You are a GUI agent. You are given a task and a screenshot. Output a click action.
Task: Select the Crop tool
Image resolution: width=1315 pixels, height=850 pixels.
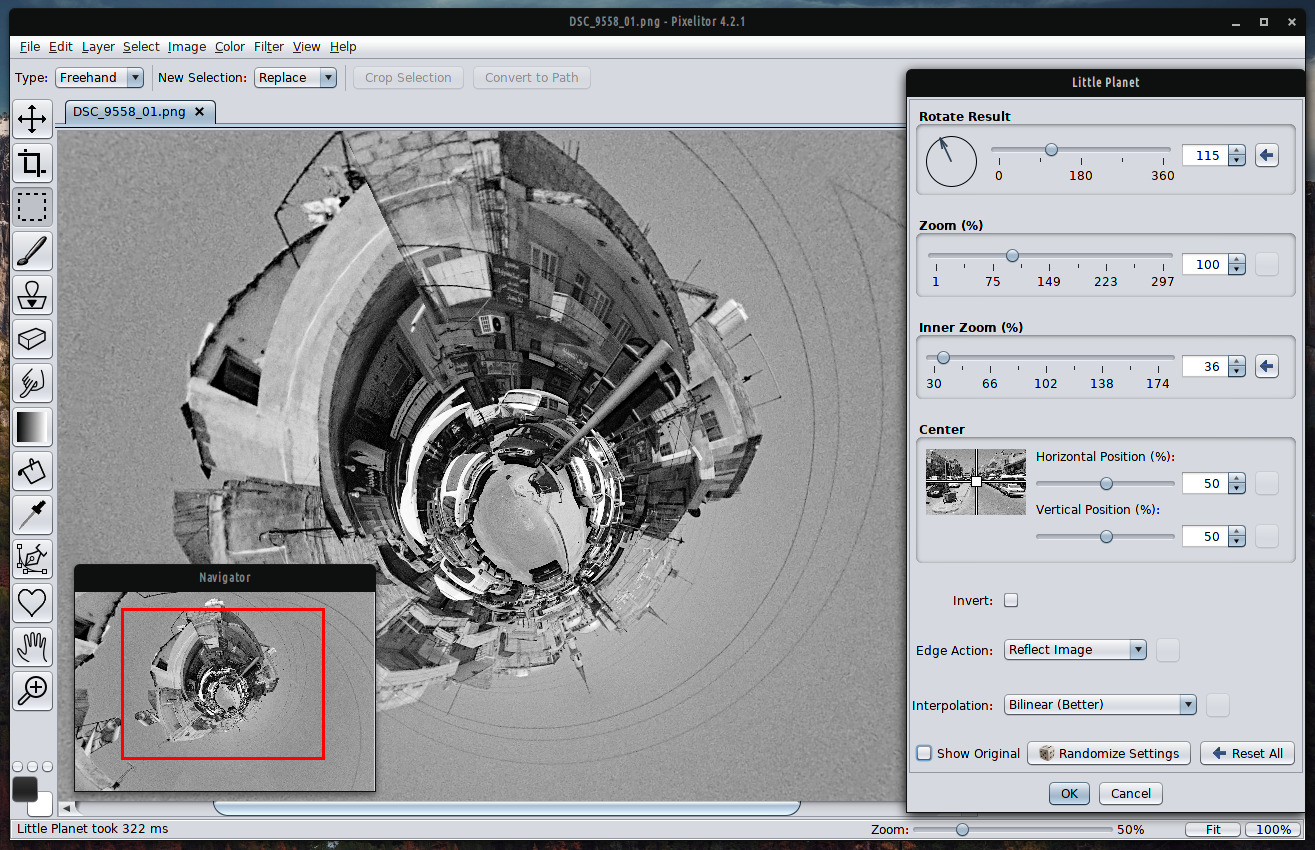pyautogui.click(x=33, y=163)
